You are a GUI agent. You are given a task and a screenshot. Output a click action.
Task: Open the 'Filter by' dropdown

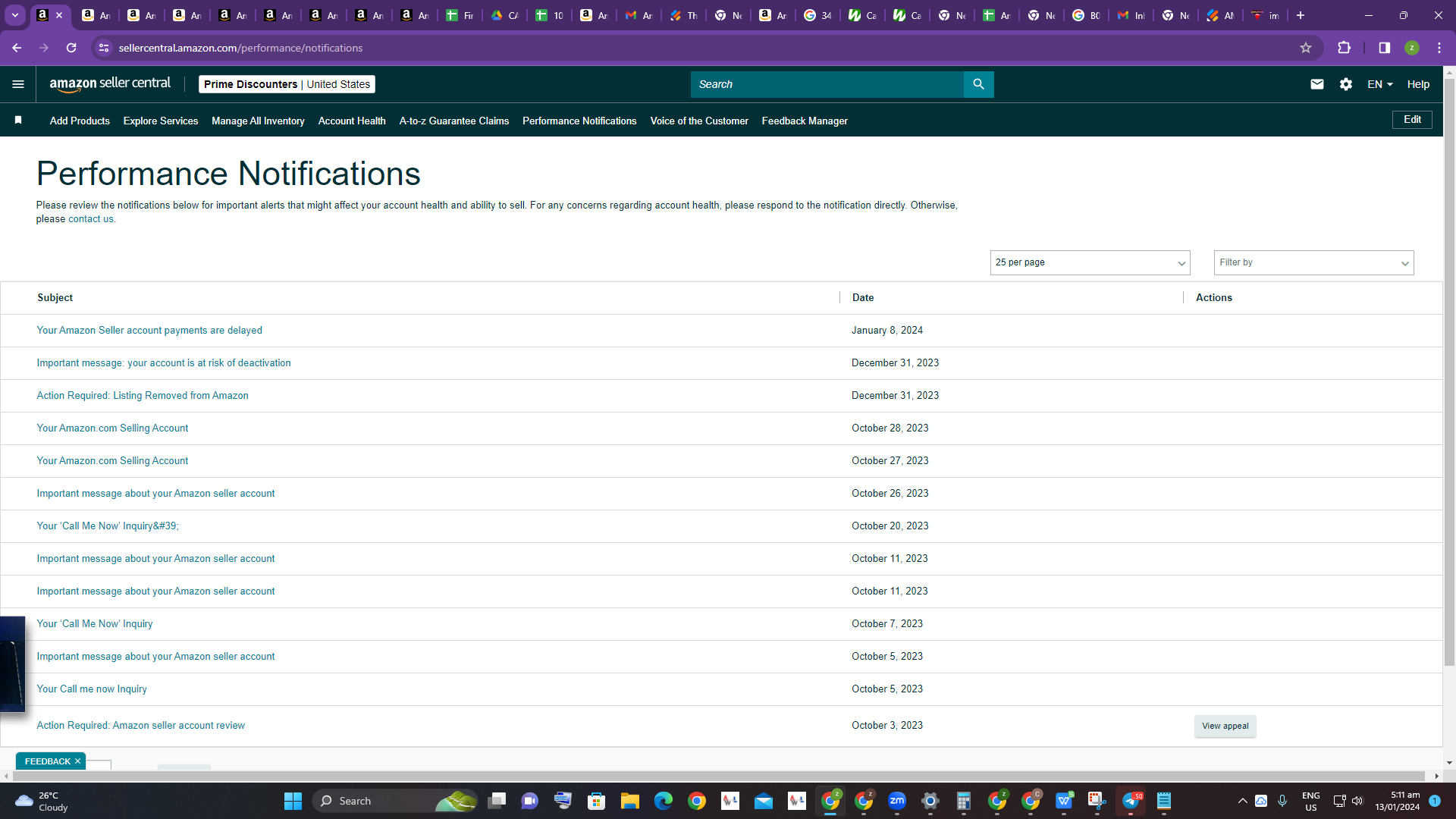[1313, 262]
